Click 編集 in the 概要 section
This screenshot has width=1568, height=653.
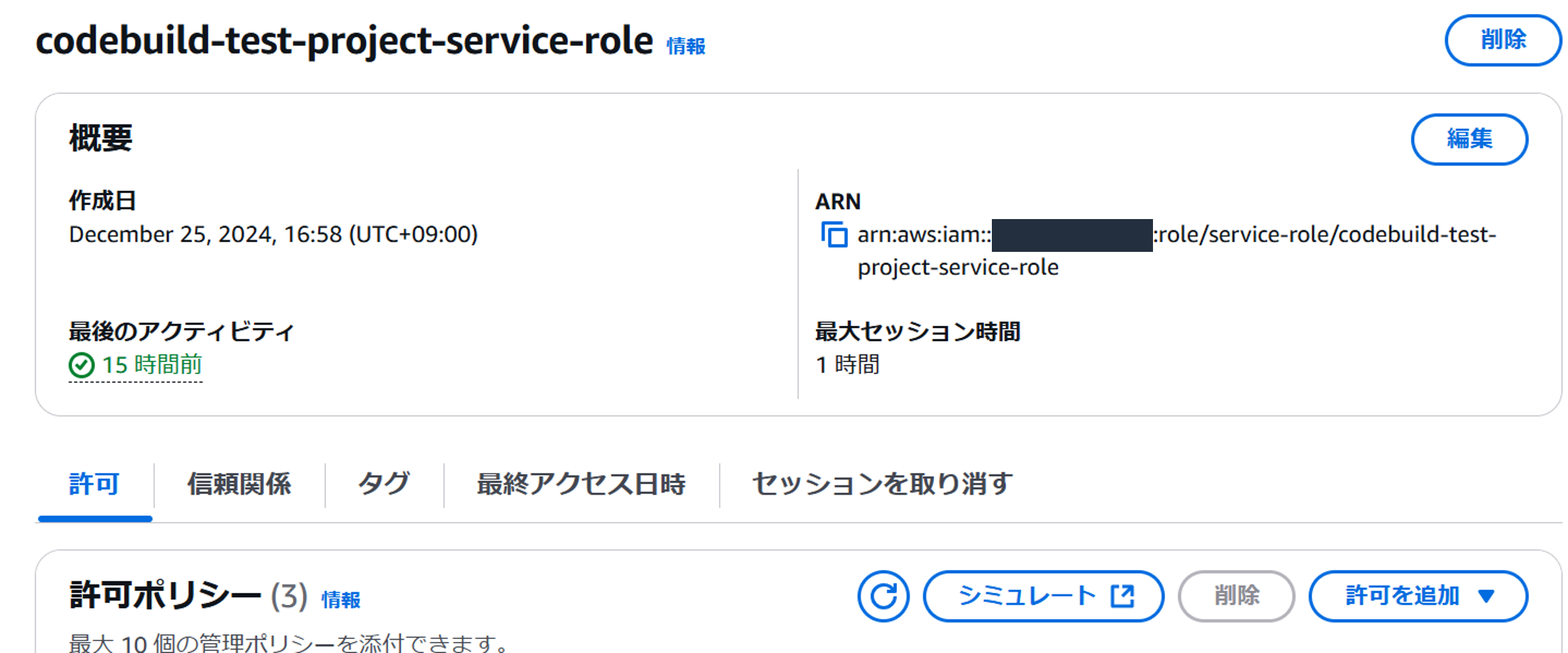[1470, 139]
